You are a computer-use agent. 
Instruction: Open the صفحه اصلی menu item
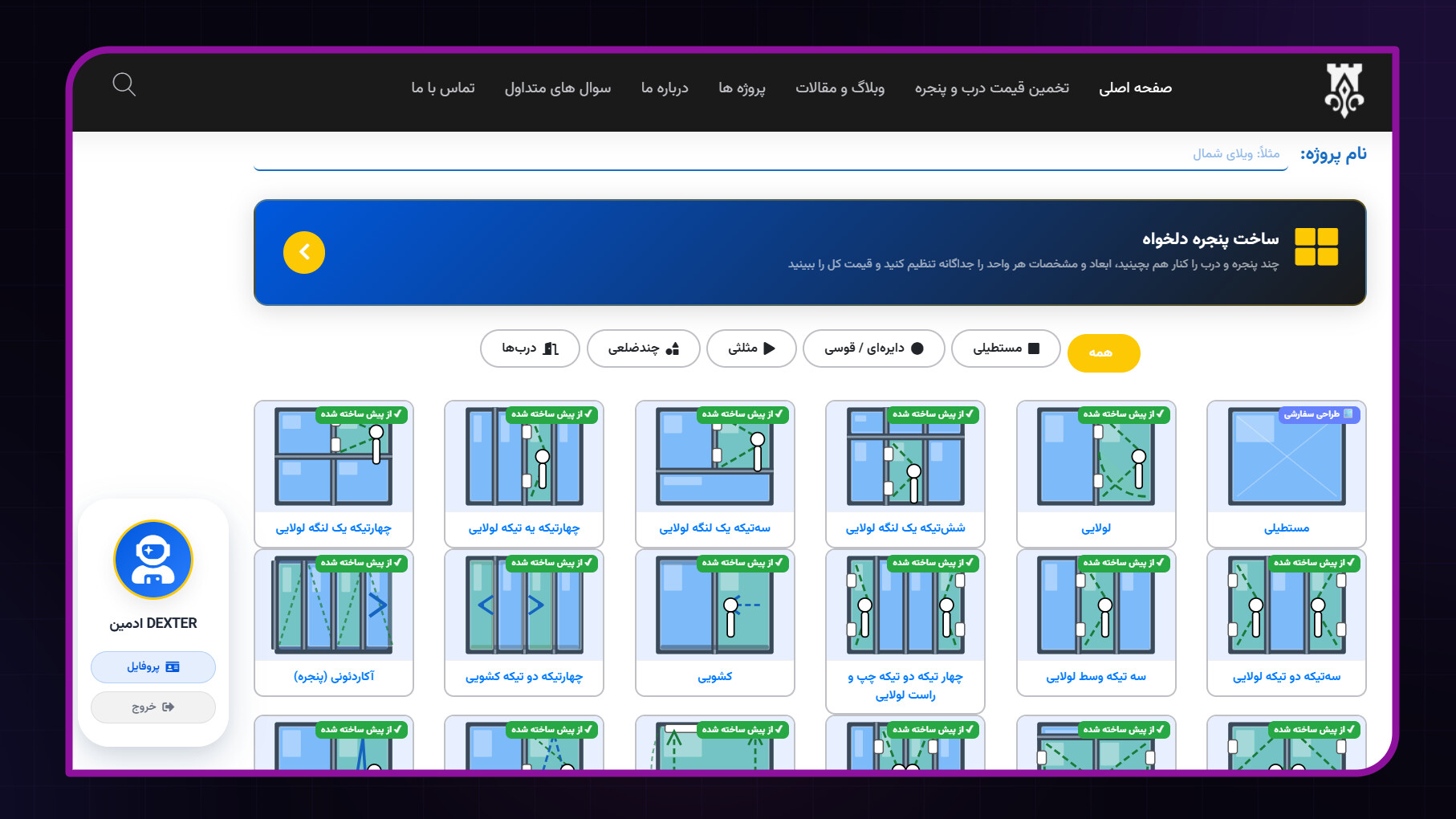tap(1135, 88)
